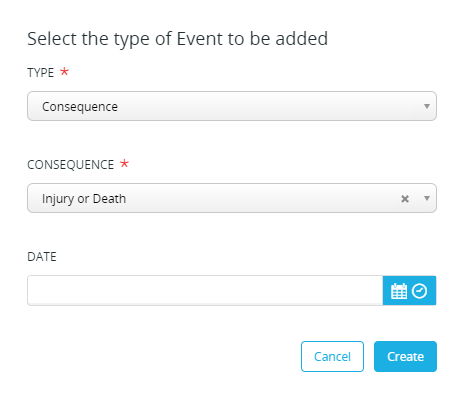Click the red asterisk beside TYPE

pos(64,71)
